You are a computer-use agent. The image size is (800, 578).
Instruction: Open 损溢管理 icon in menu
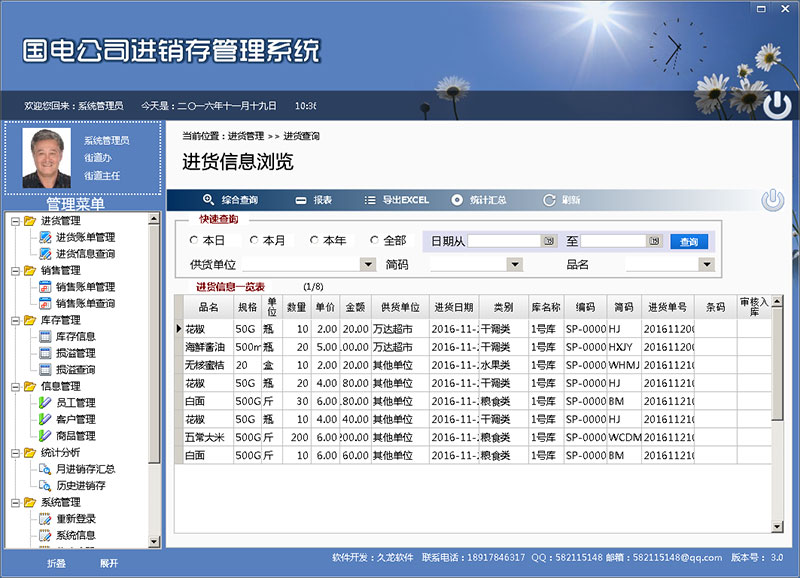(x=45, y=353)
